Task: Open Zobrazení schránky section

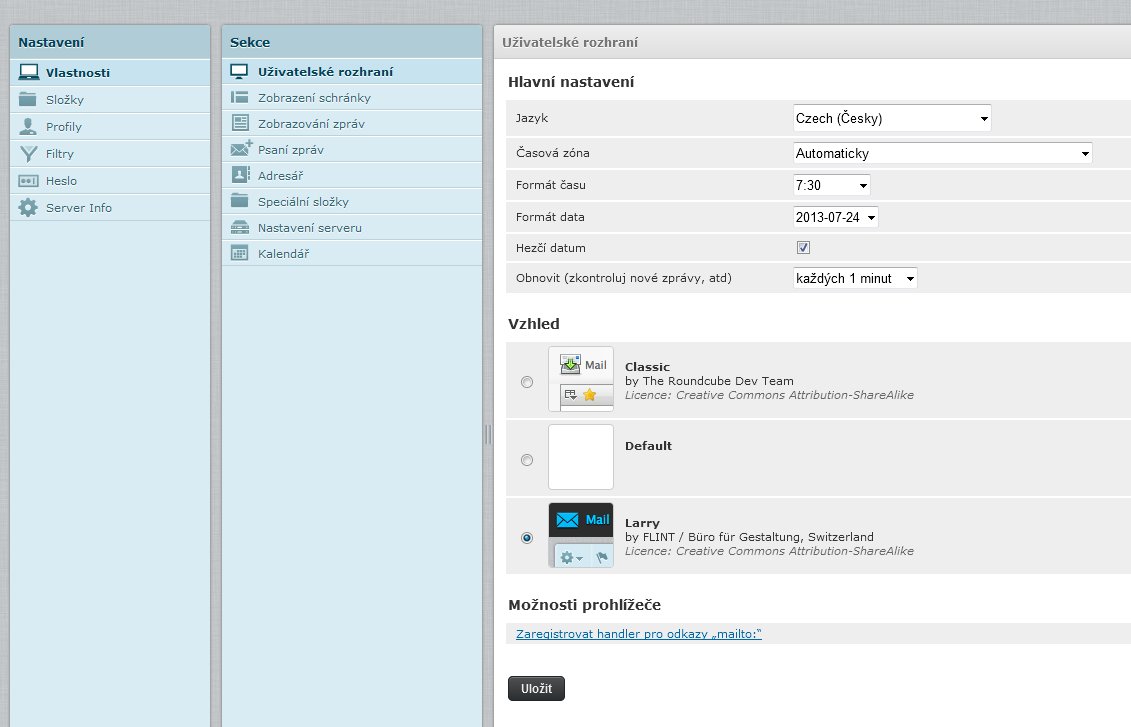Action: click(x=314, y=98)
